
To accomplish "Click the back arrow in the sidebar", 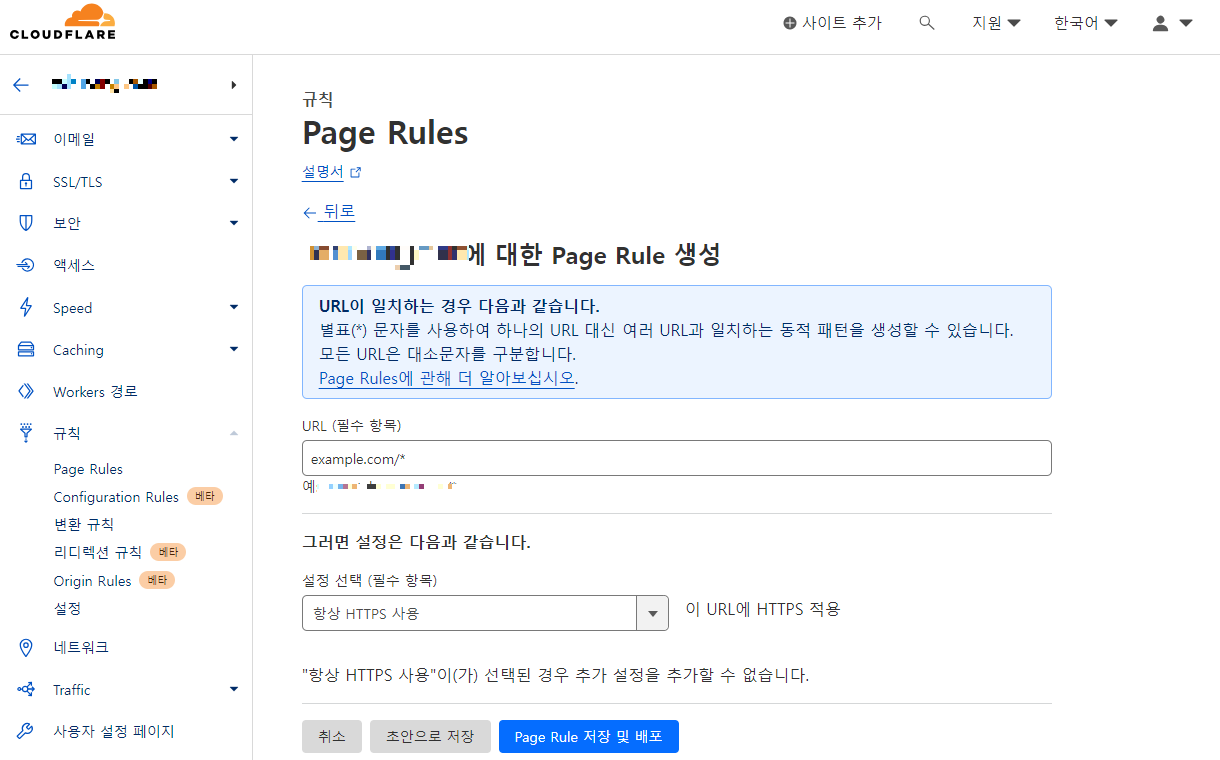I will click(x=21, y=85).
